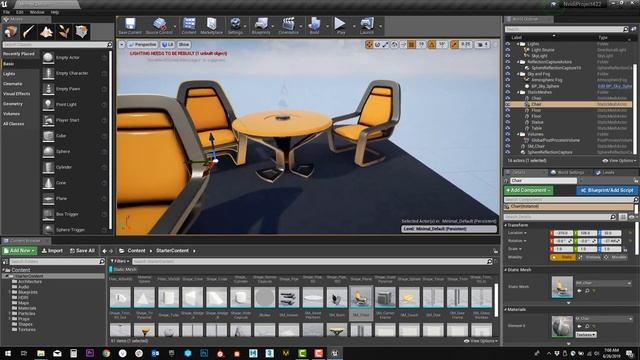Select the Place mode icon
This screenshot has height=360, width=640.
(x=11, y=31)
